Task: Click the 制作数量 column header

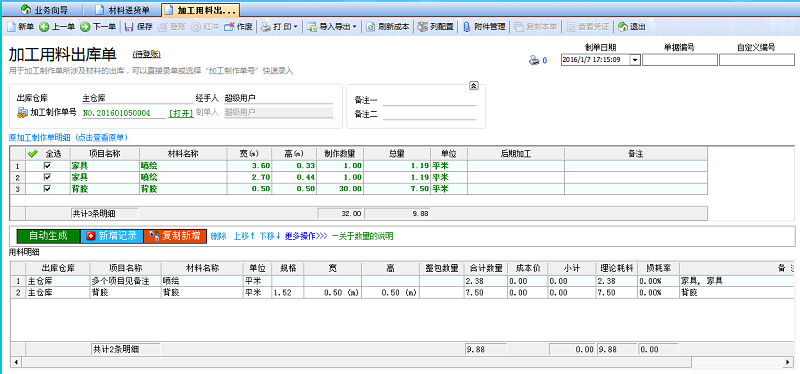Action: (340, 153)
